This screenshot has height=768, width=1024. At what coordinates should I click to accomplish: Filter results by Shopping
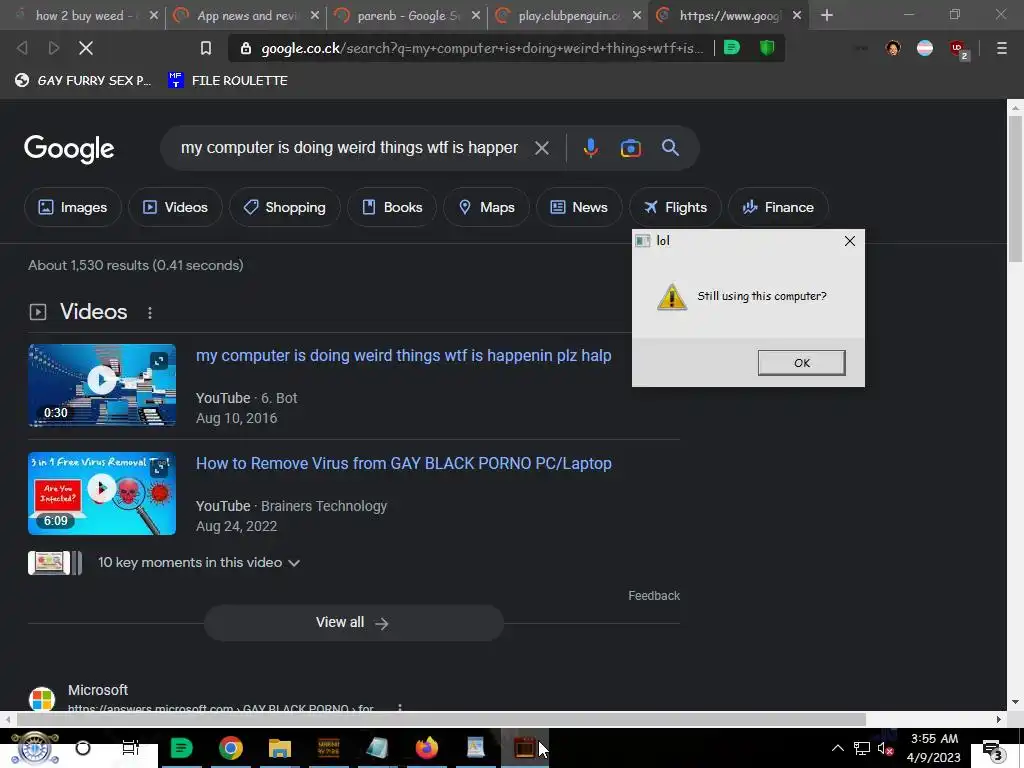[x=284, y=208]
